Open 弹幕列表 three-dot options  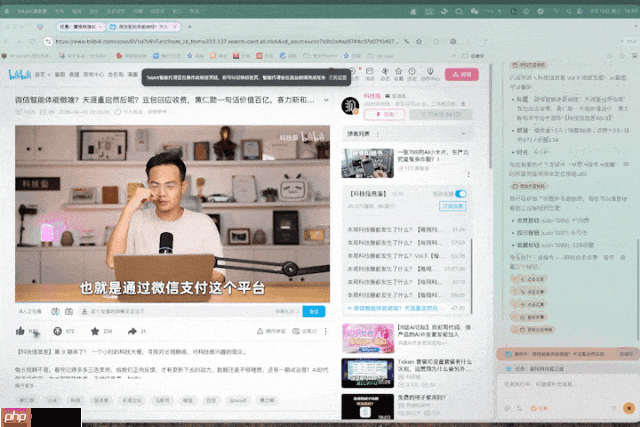point(378,134)
